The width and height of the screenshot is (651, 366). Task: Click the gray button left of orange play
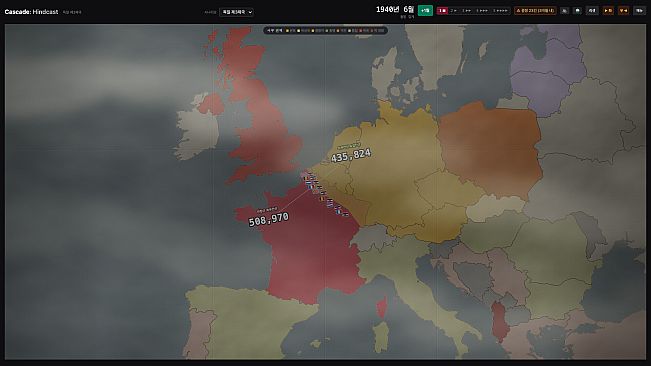click(592, 10)
